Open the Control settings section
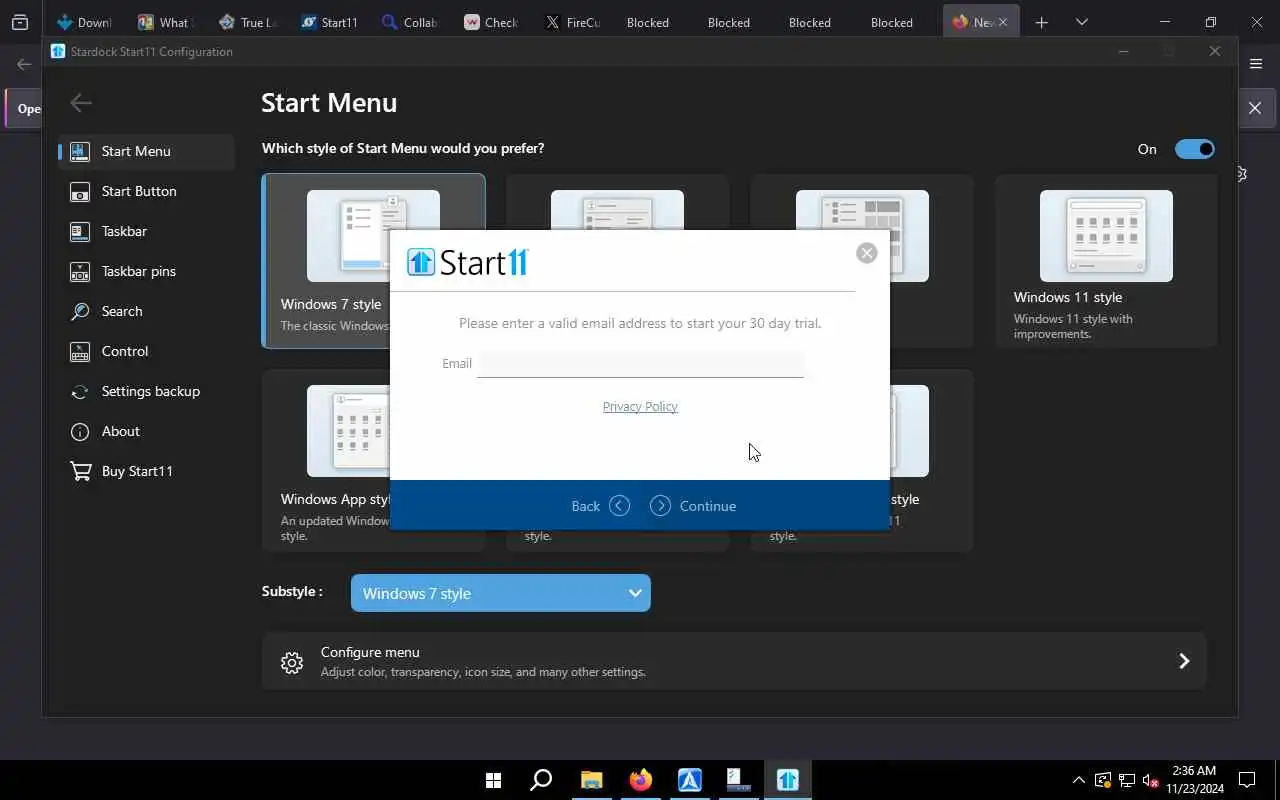This screenshot has height=800, width=1280. coord(146,351)
